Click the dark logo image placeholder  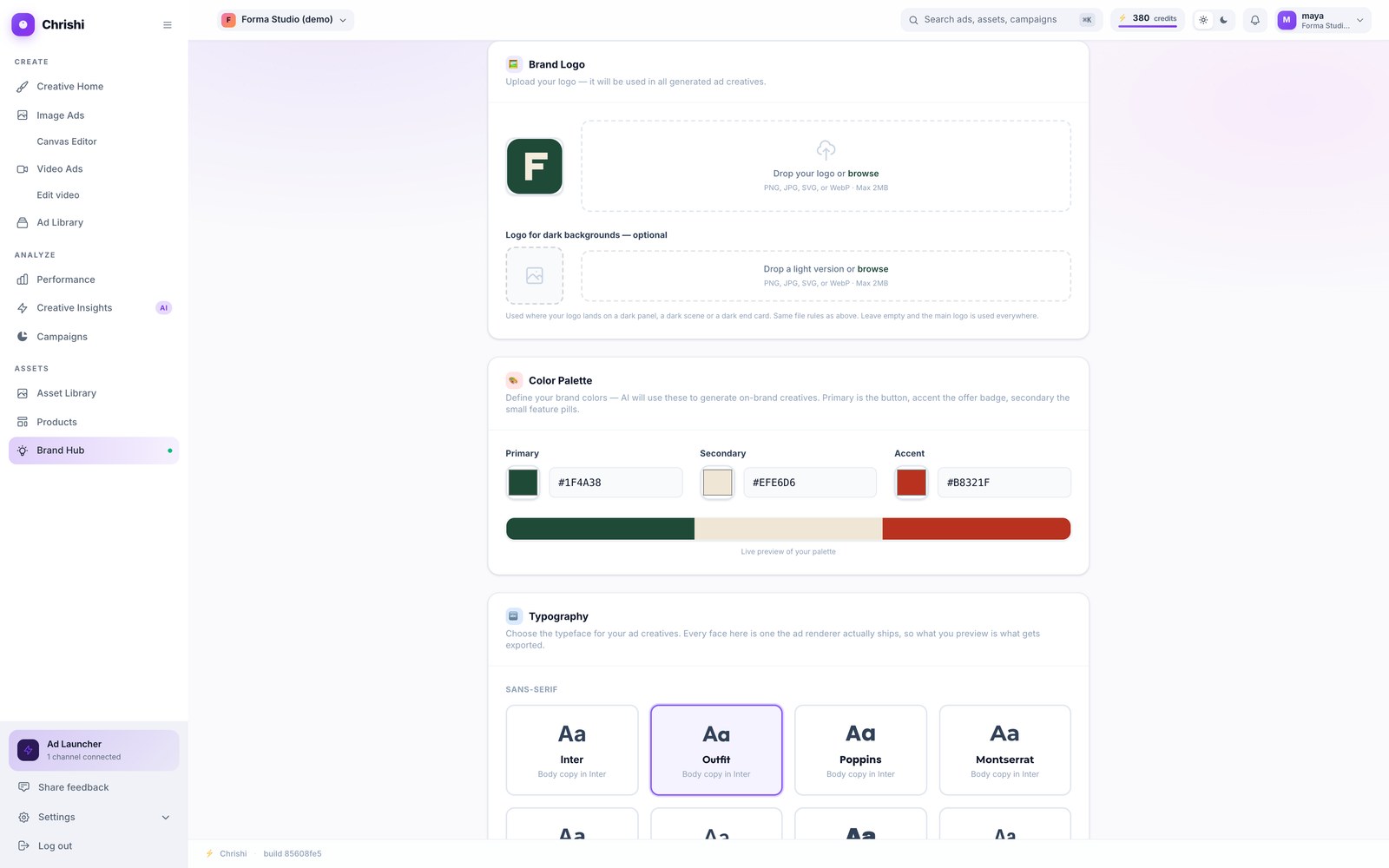coord(535,276)
